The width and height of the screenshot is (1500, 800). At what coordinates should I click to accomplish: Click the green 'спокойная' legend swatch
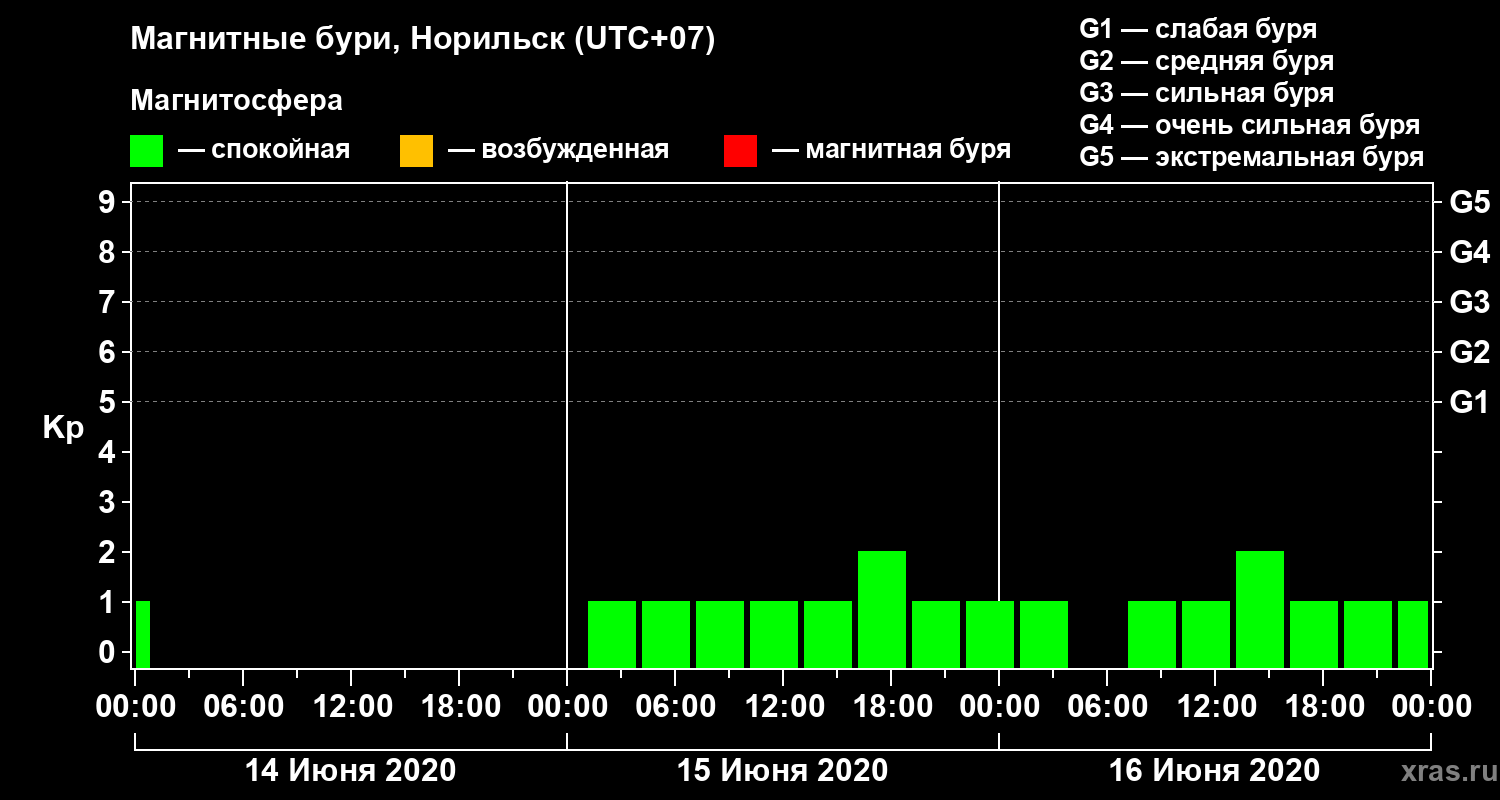[146, 151]
